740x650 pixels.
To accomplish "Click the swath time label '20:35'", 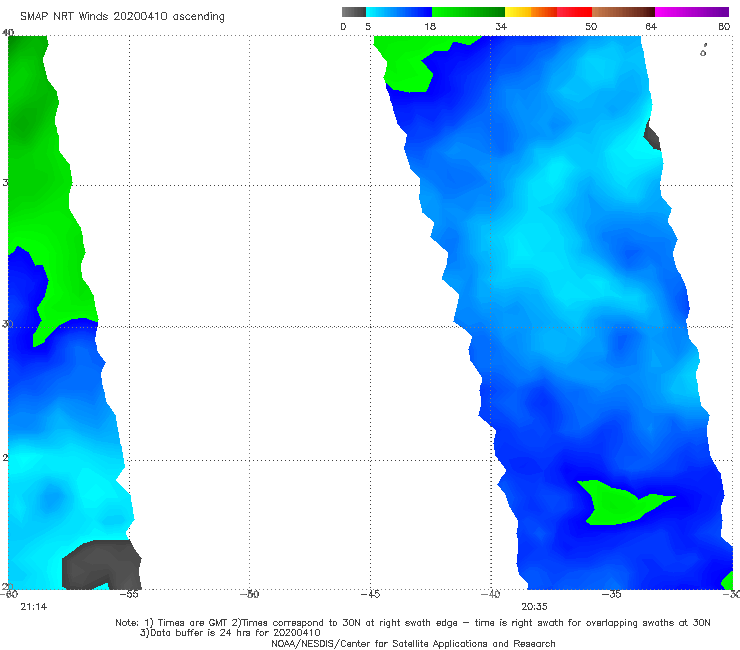I will [x=534, y=607].
